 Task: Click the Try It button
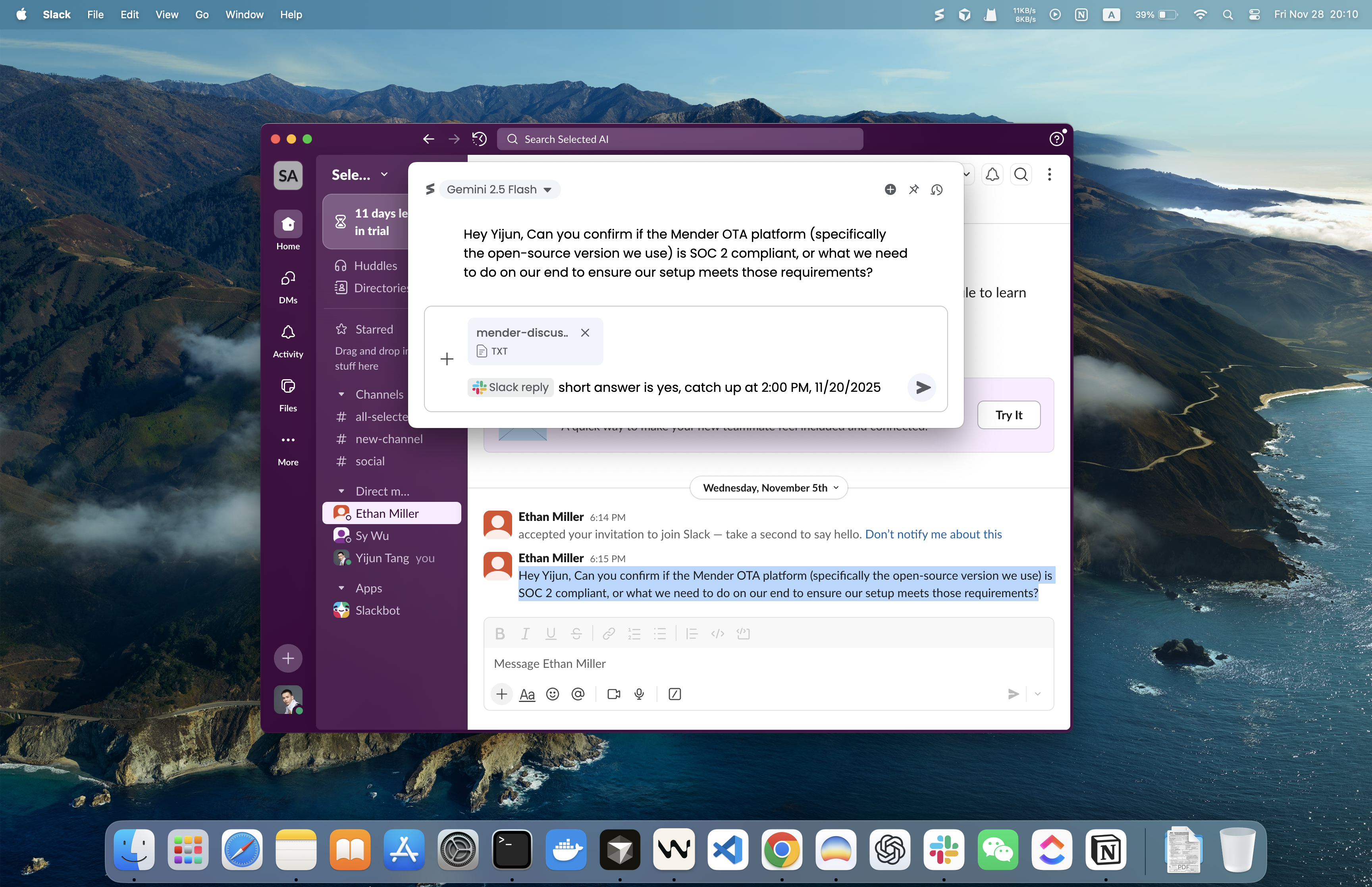[1008, 415]
